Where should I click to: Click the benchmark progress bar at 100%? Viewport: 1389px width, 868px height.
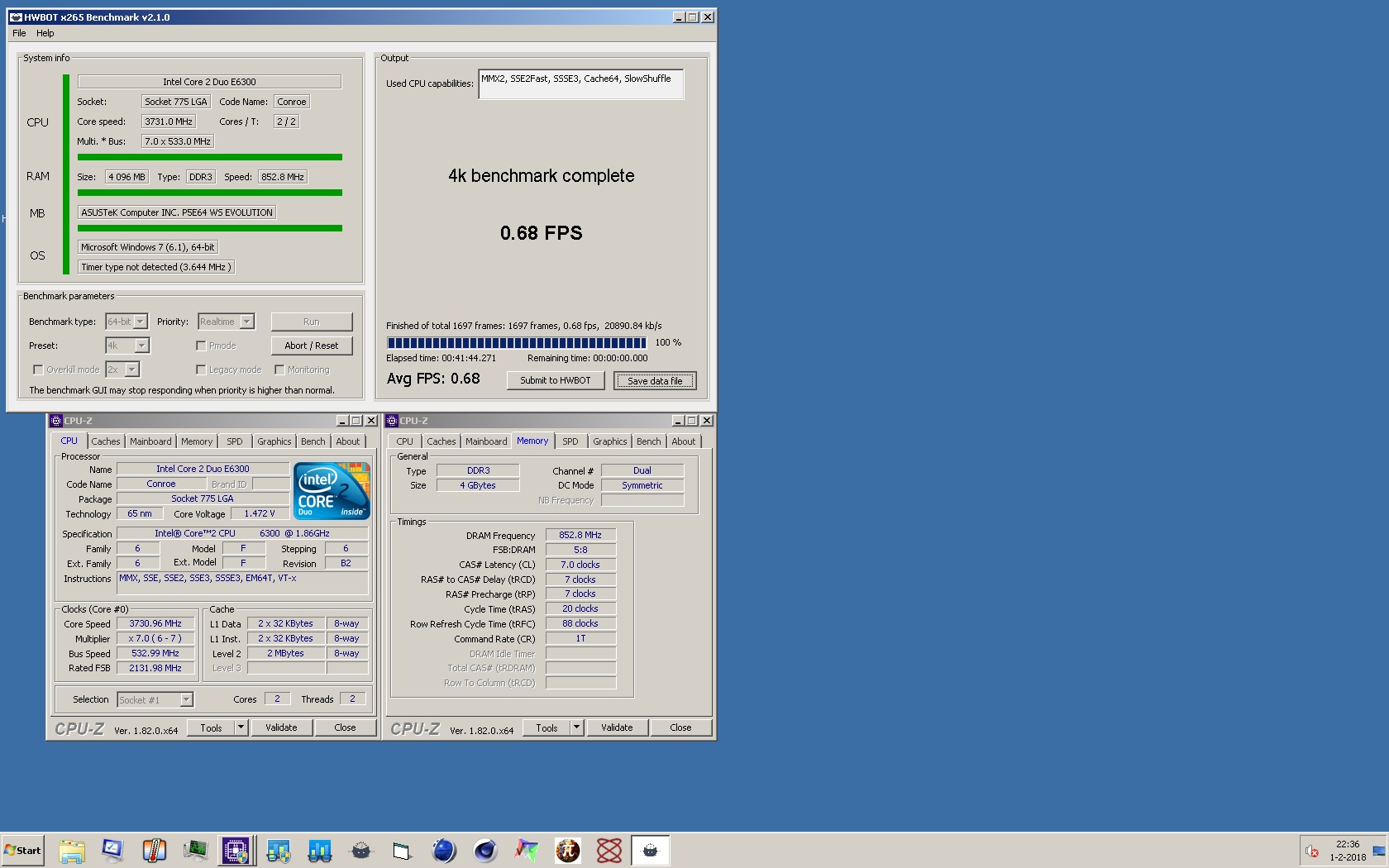click(517, 342)
